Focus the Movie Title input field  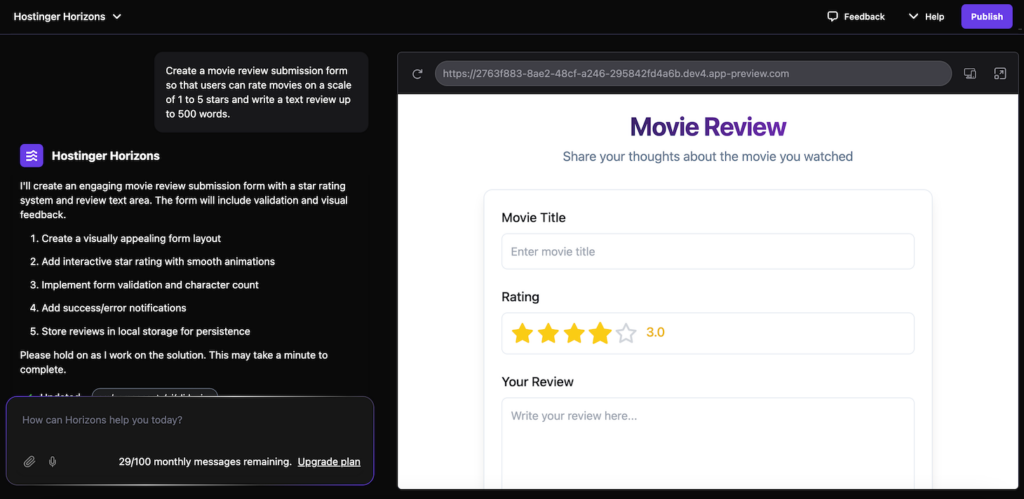click(708, 251)
